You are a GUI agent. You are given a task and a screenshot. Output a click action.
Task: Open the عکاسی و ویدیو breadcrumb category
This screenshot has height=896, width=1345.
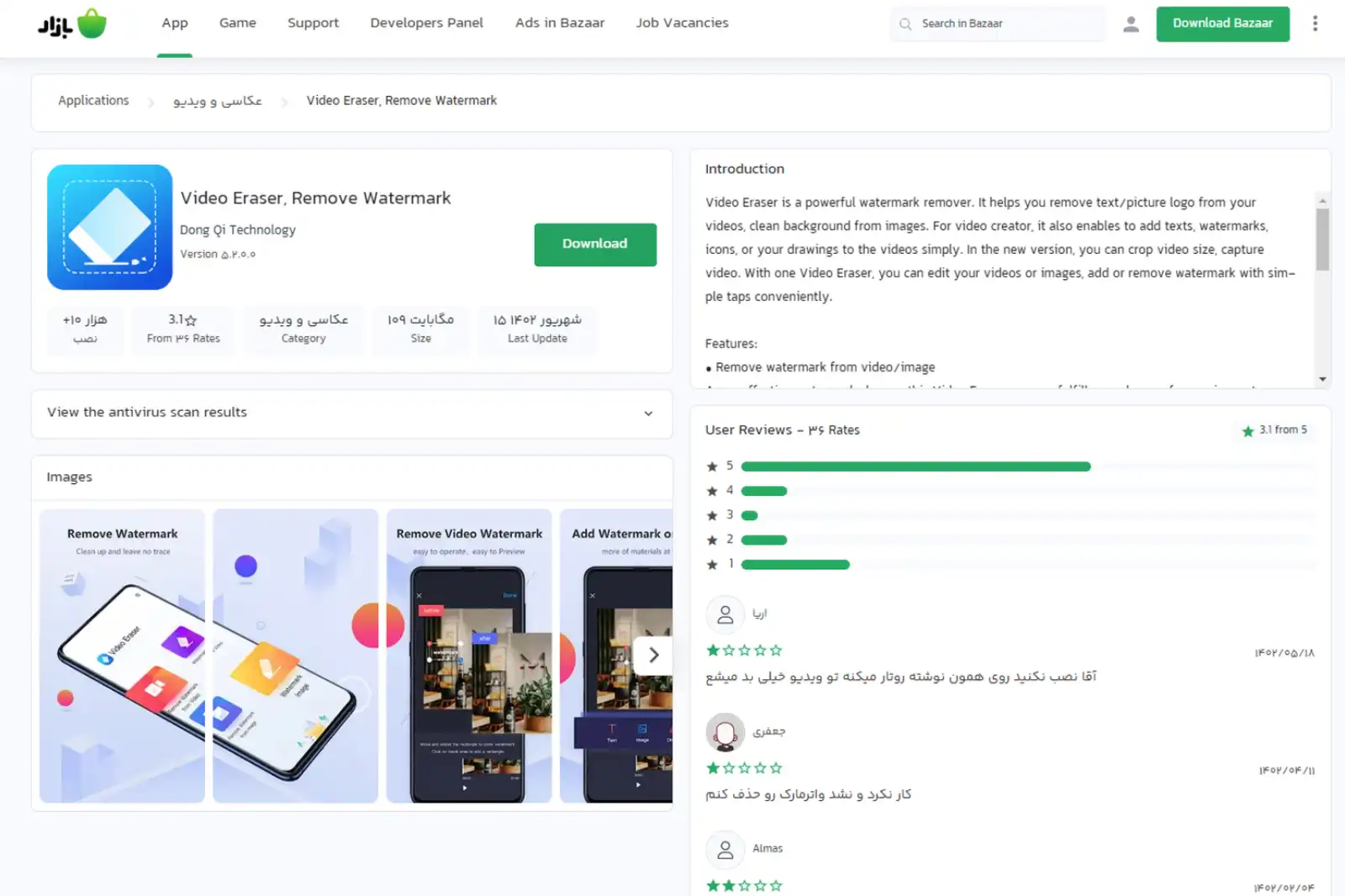(x=218, y=101)
